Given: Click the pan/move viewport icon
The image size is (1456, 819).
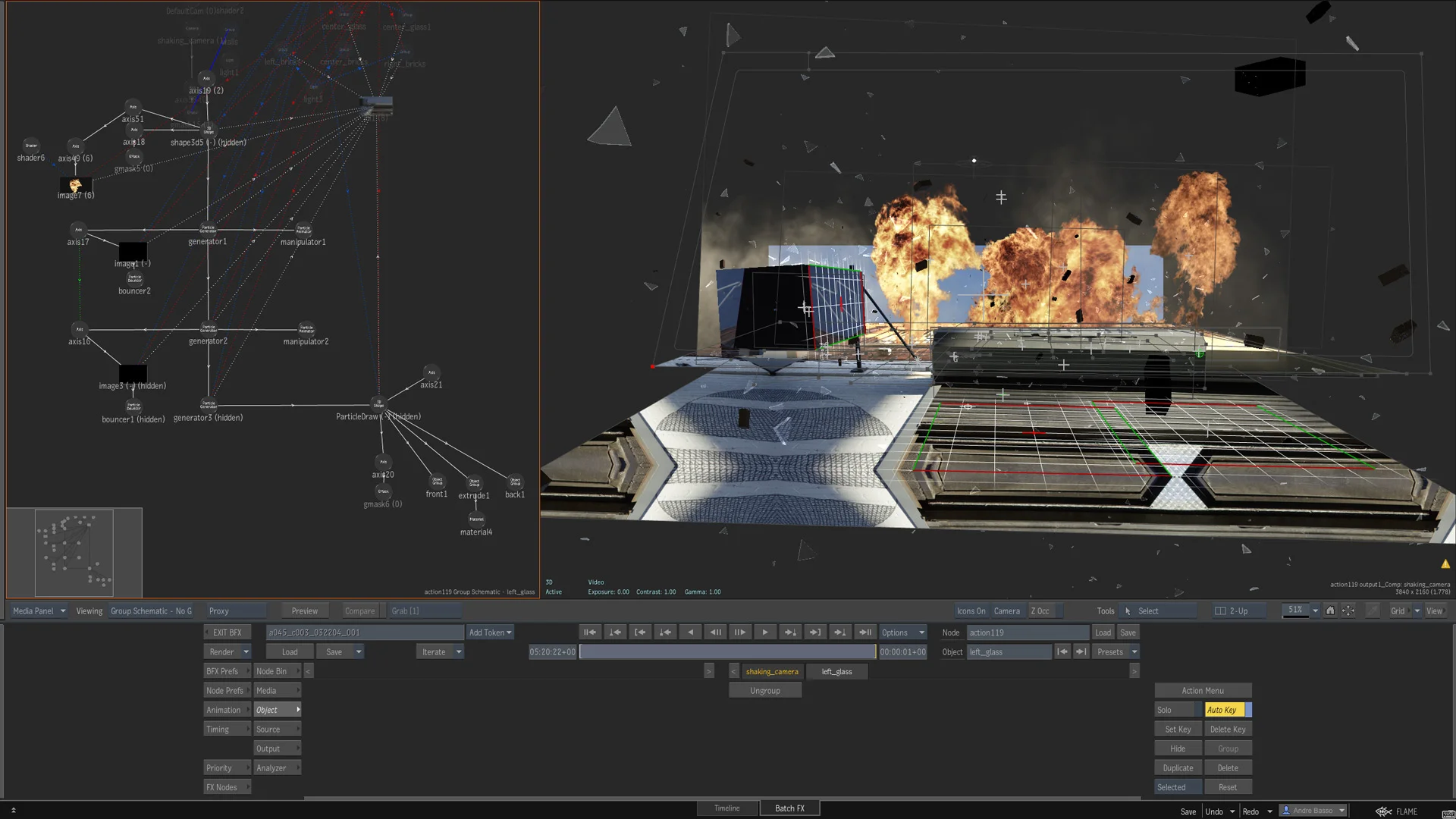Looking at the screenshot, I should pyautogui.click(x=1348, y=611).
